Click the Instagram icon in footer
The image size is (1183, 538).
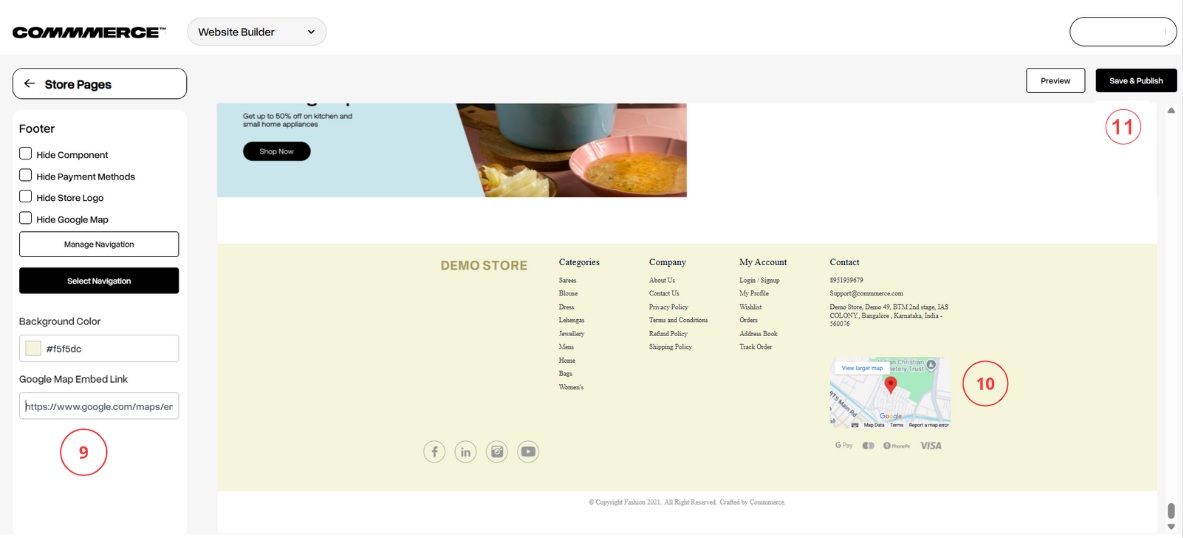coord(497,452)
